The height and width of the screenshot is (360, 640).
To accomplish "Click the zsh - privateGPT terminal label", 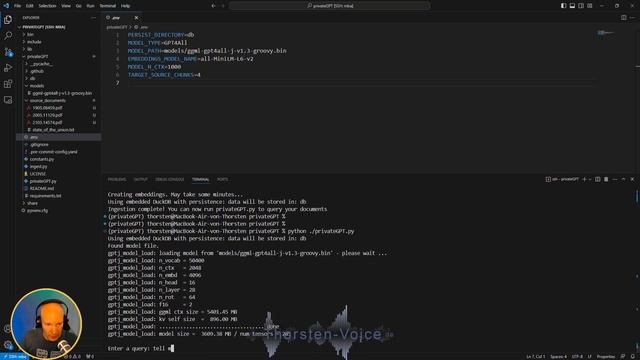I will click(x=562, y=179).
